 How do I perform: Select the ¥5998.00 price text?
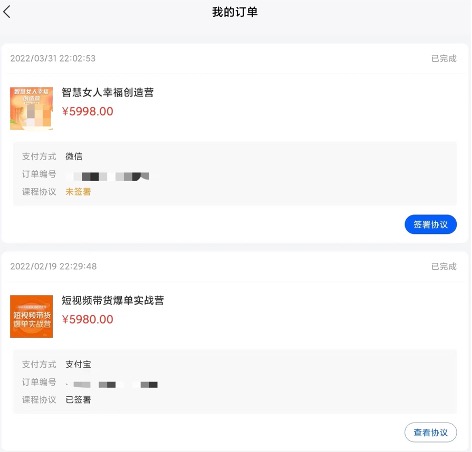(88, 111)
